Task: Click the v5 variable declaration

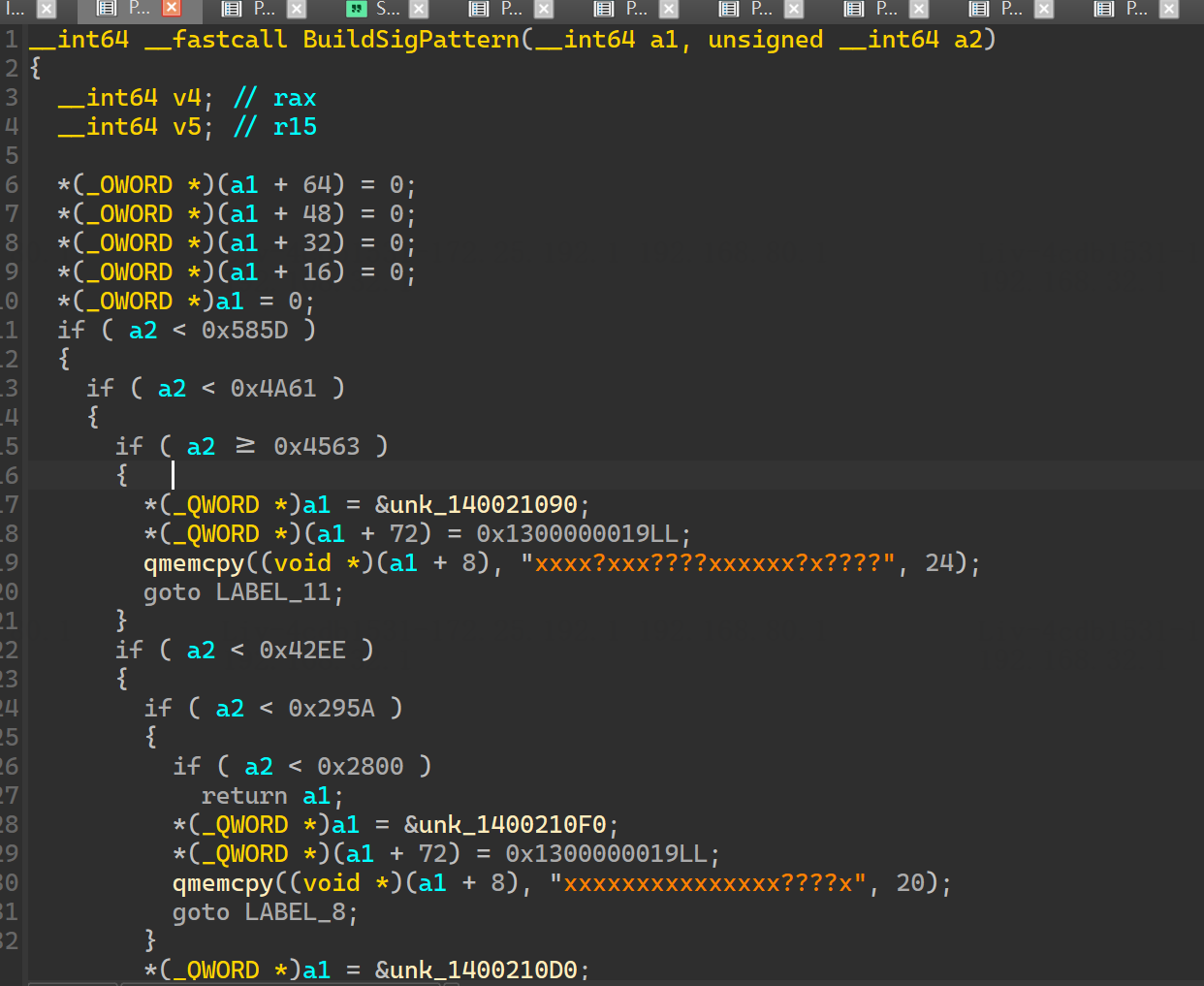Action: point(186,127)
